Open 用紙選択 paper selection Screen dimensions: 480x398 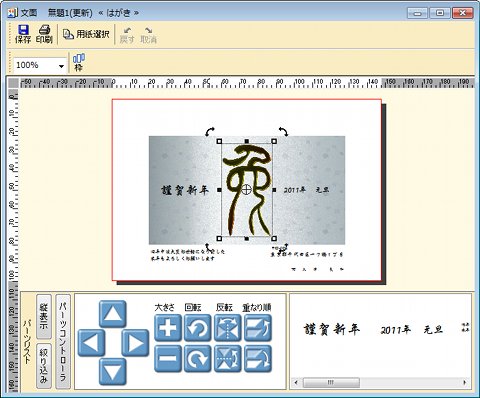[86, 34]
